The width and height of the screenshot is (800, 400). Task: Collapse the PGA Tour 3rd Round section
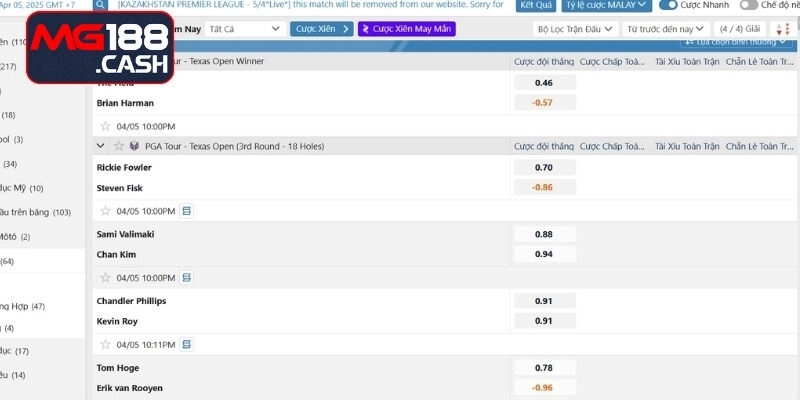coord(101,146)
